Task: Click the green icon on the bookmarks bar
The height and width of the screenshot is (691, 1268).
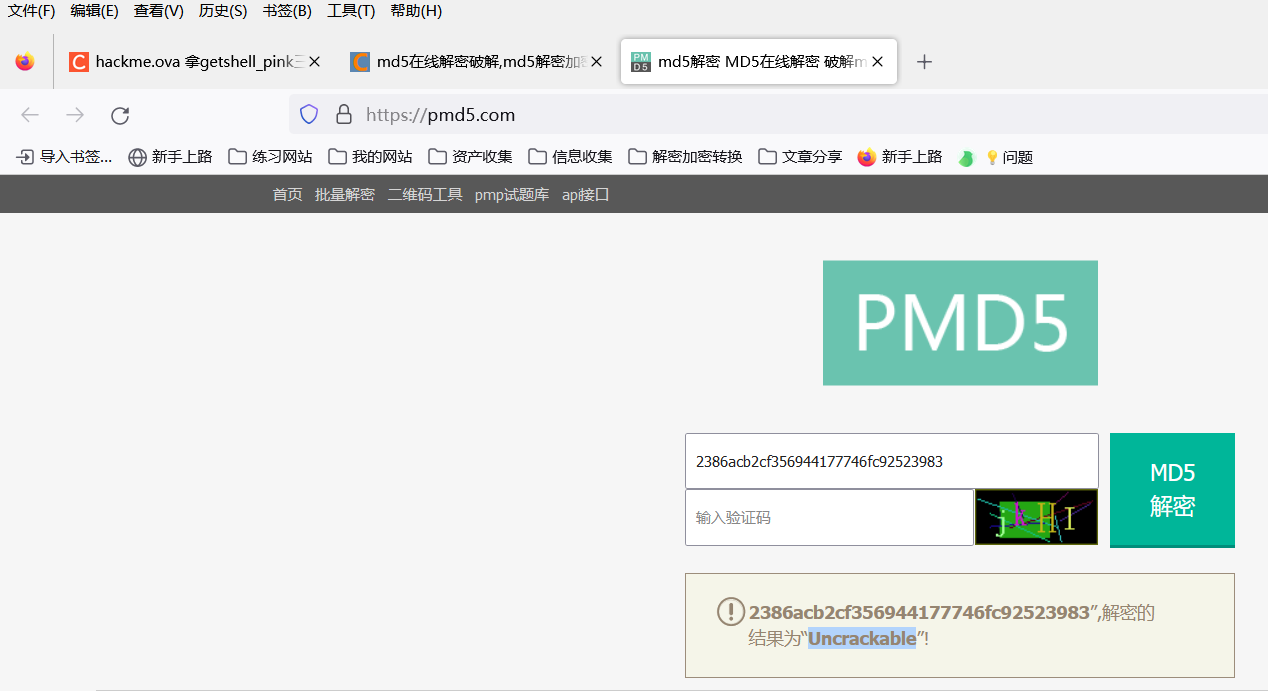Action: coord(965,157)
